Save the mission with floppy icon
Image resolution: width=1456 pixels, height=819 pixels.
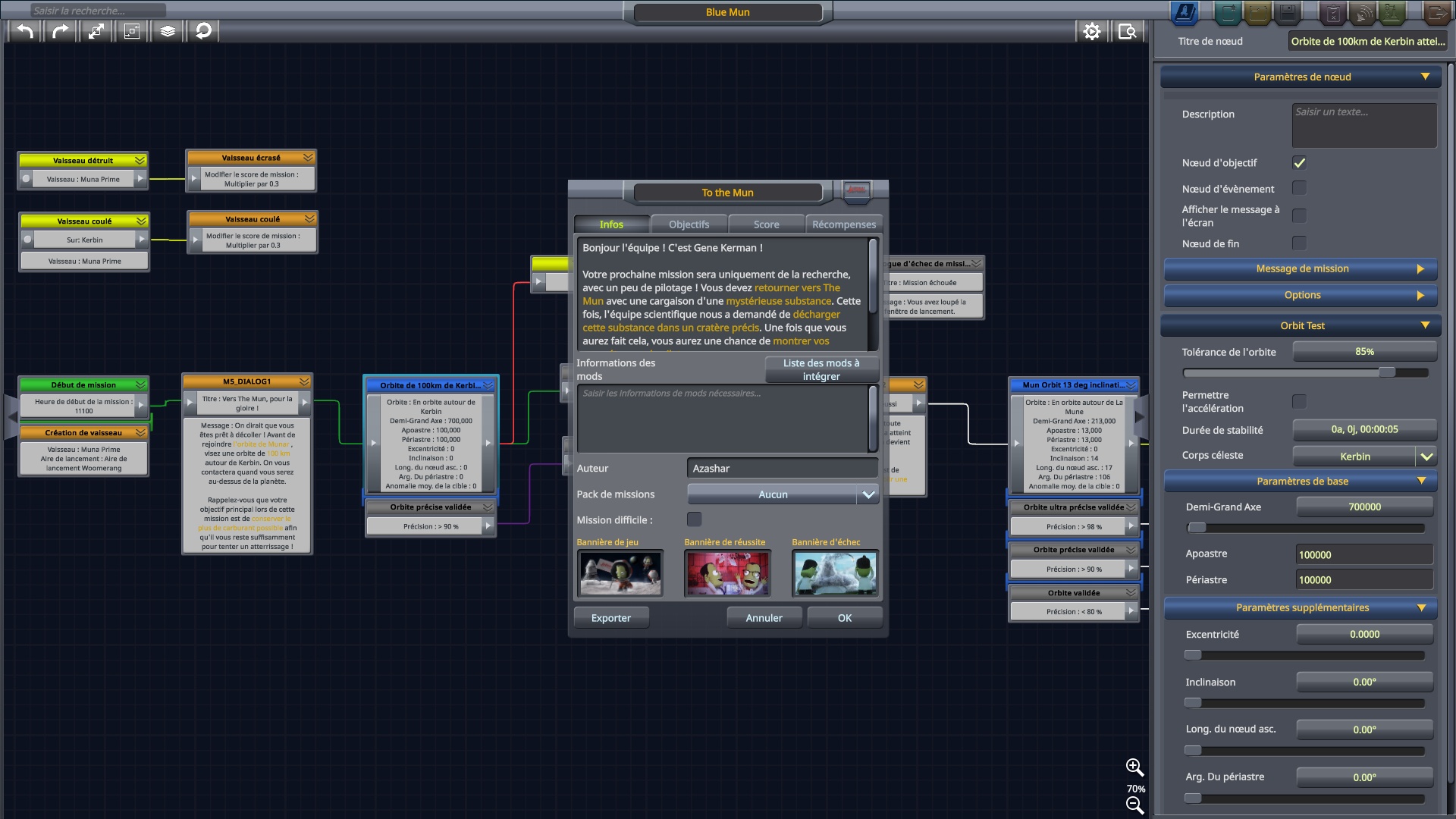1287,12
